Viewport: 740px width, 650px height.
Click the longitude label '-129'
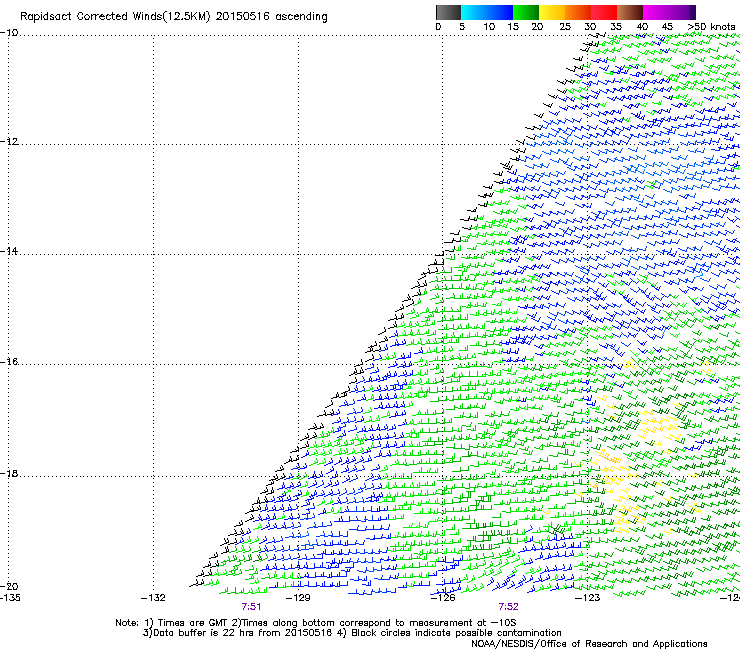point(298,598)
